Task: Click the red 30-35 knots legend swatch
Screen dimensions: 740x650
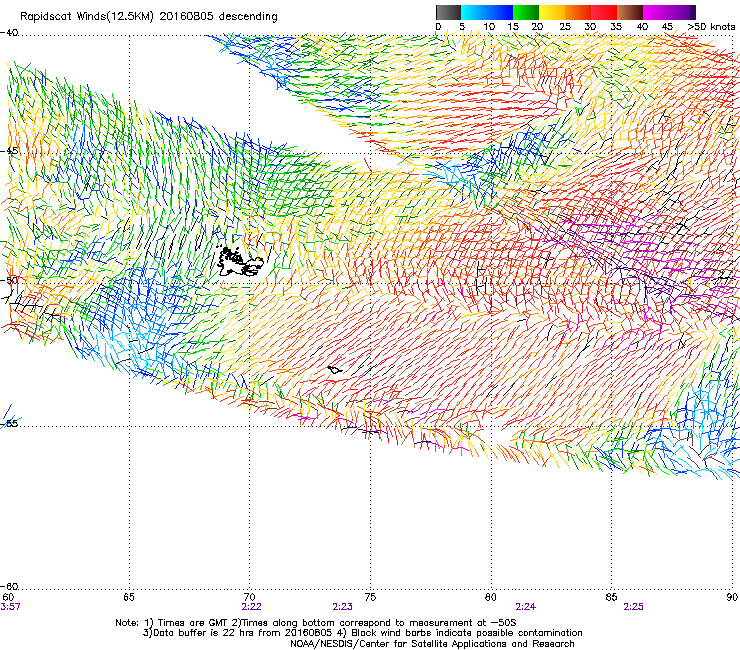Action: coord(604,12)
